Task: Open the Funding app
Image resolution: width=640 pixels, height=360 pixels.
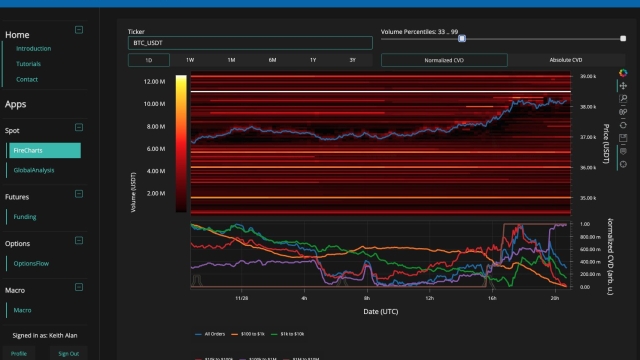Action: 25,217
